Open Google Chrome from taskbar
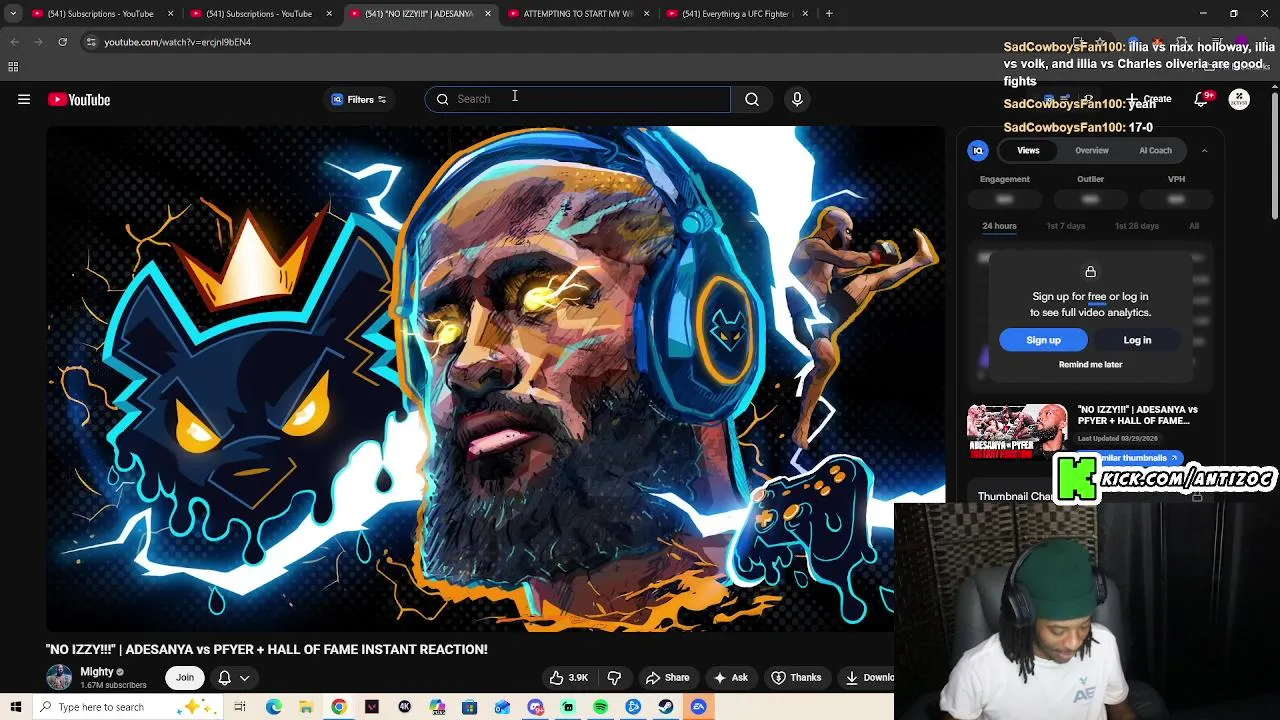The image size is (1280, 720). 339,707
